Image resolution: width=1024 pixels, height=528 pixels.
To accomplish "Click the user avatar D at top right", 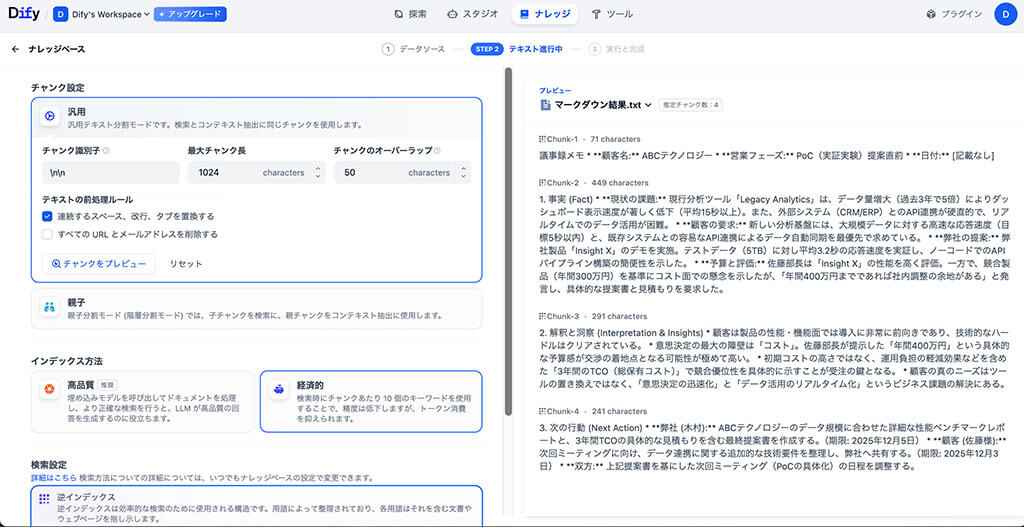I will coord(1005,14).
